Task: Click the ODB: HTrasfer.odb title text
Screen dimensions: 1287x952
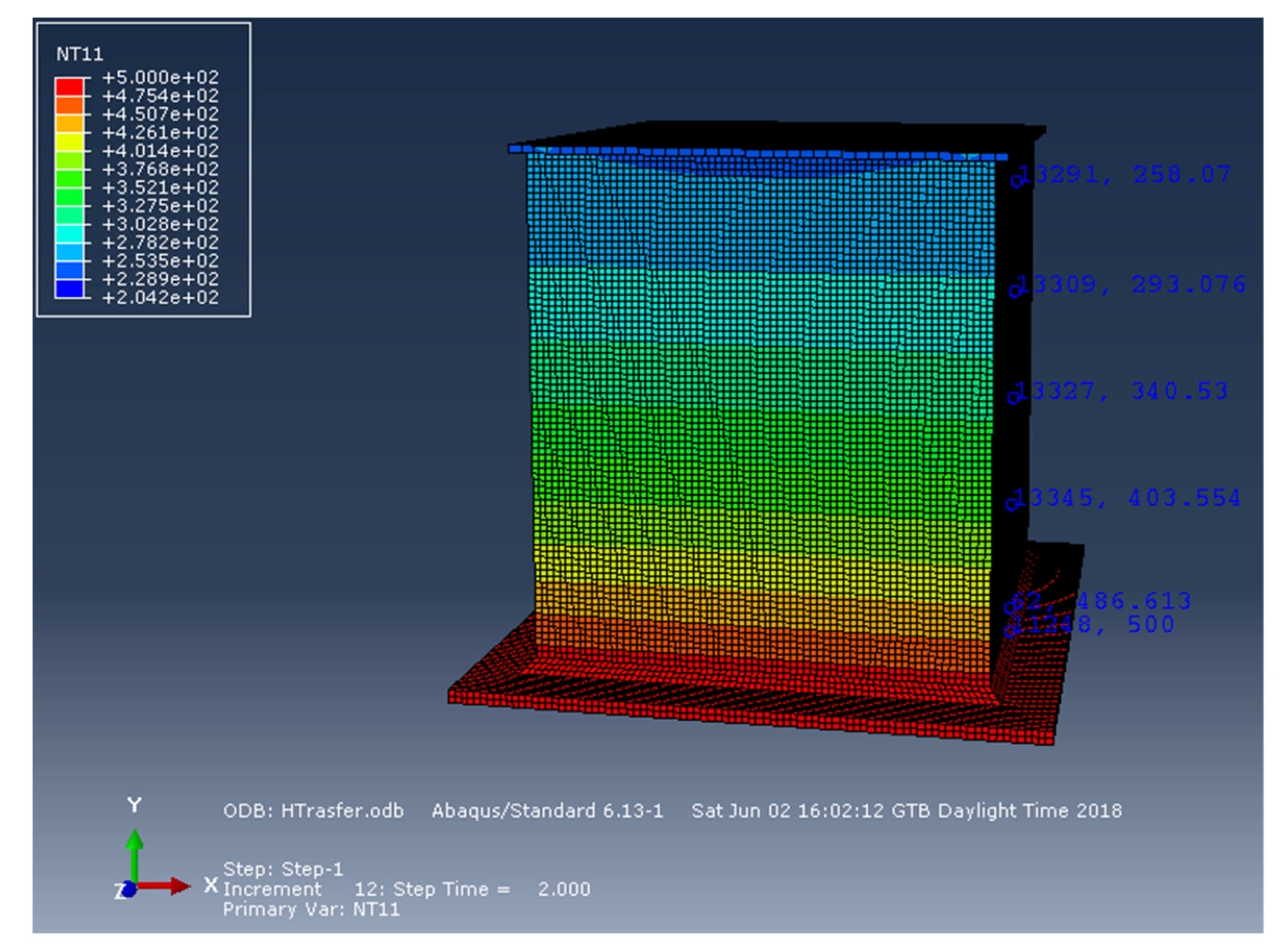Action: 313,811
